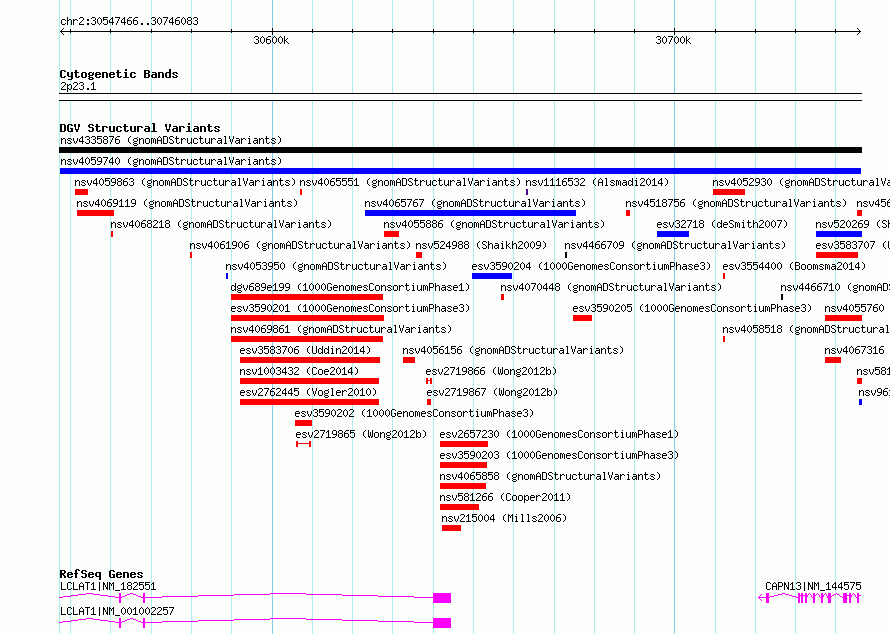The width and height of the screenshot is (890, 634).
Task: Click nsv4058518 variant label
Action: [805, 329]
